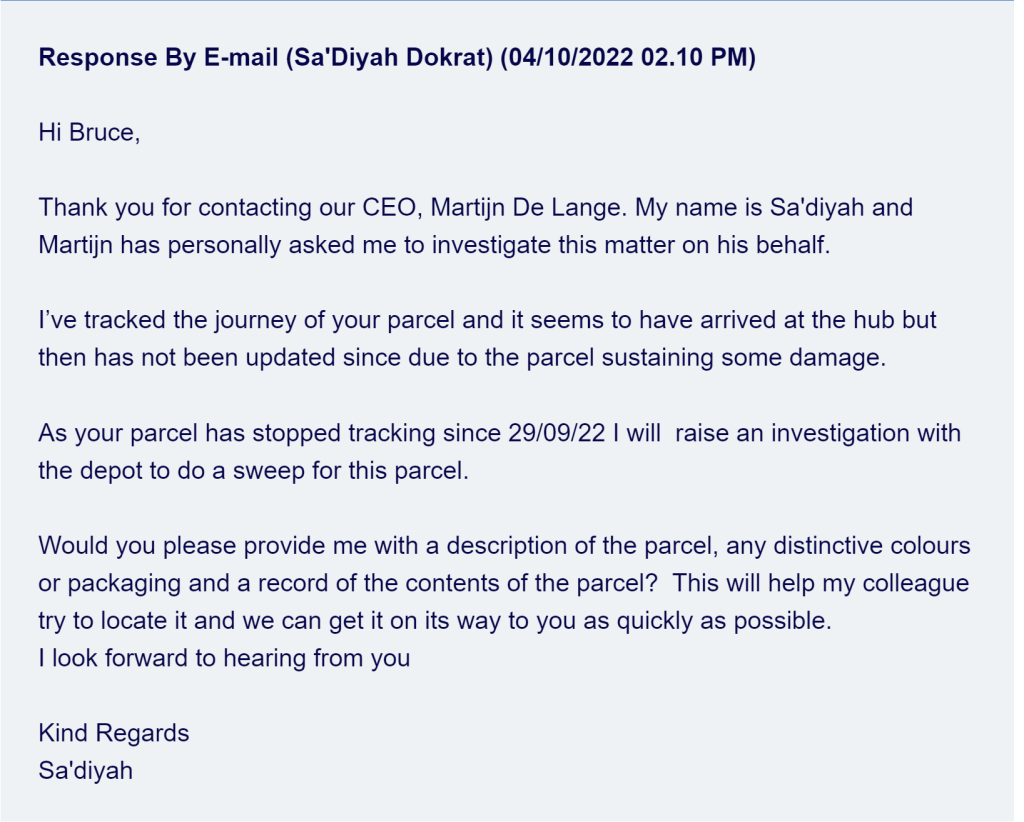Click the date 29/09/22 in the message
Viewport: 1024px width, 822px height.
(555, 433)
